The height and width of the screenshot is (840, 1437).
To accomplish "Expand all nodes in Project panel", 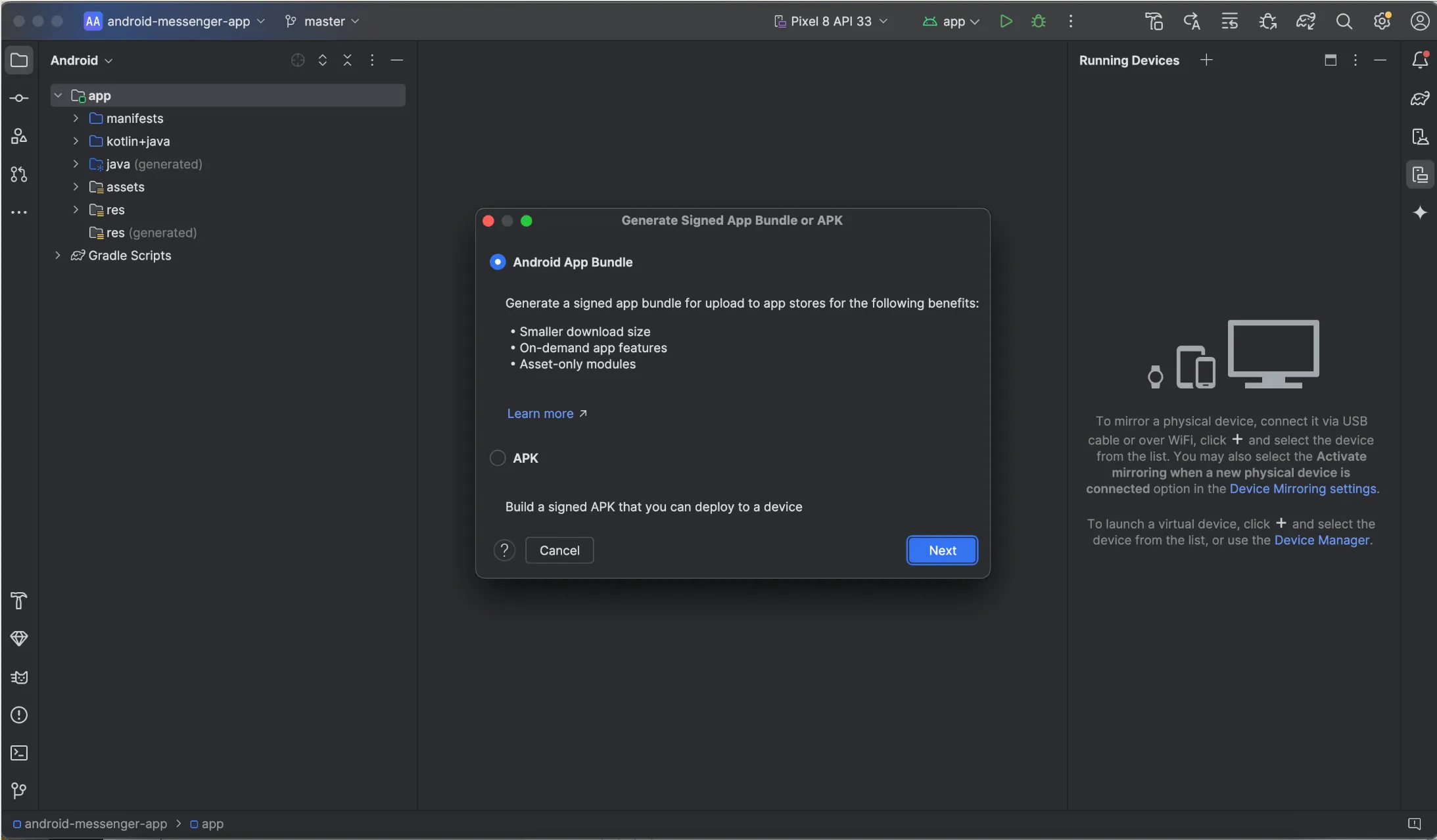I will point(323,60).
